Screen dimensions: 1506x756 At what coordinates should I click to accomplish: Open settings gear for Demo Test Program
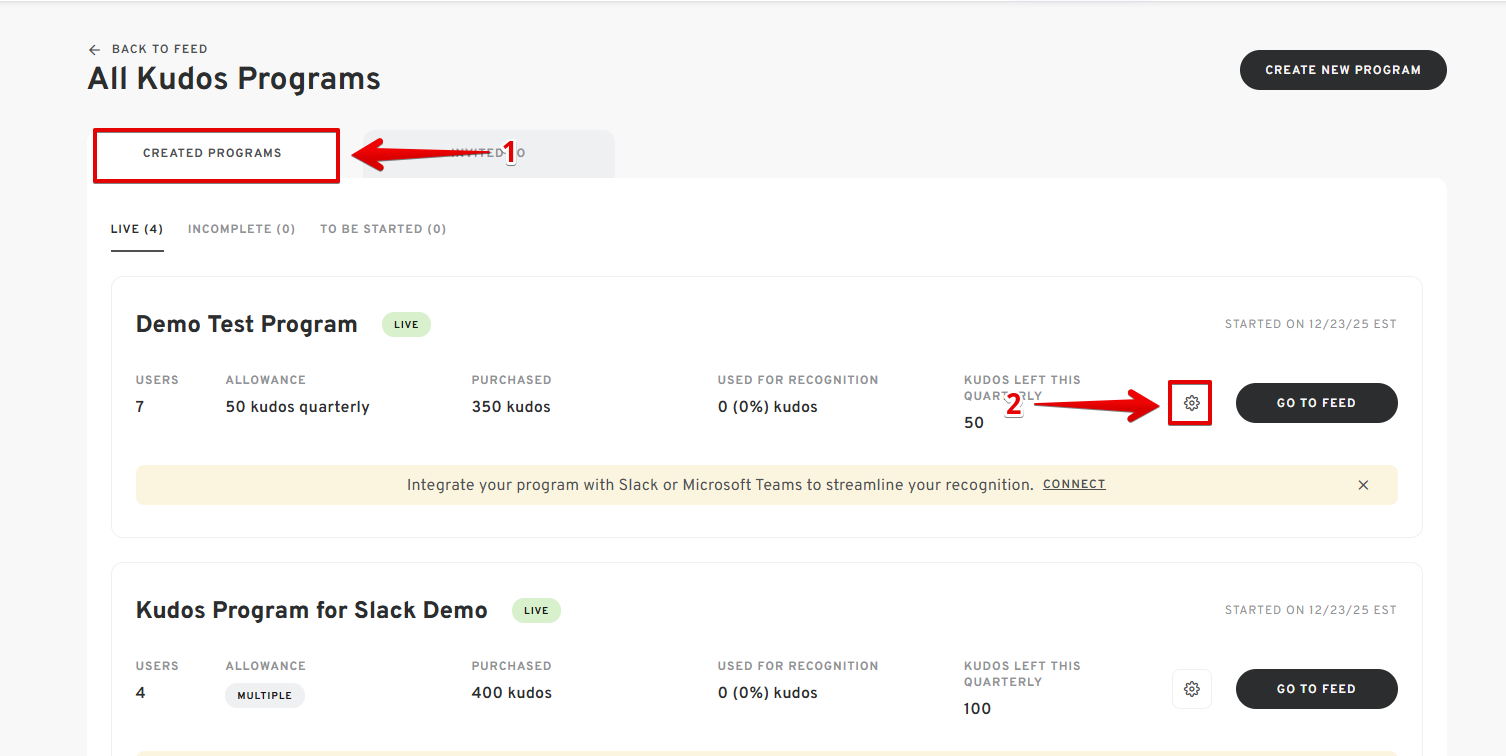tap(1191, 403)
